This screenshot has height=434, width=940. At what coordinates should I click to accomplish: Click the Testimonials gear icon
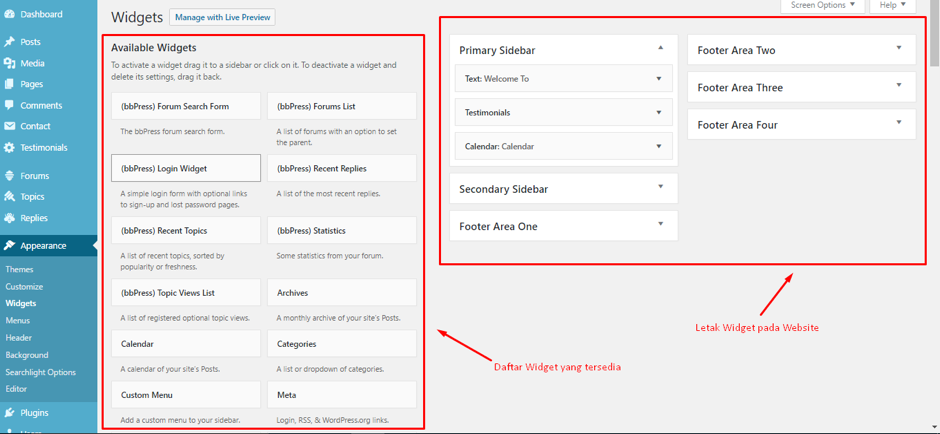[9, 147]
